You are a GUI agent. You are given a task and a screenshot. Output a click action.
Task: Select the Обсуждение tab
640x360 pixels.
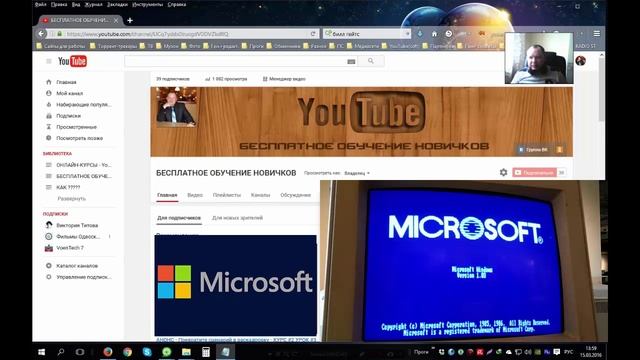(296, 195)
